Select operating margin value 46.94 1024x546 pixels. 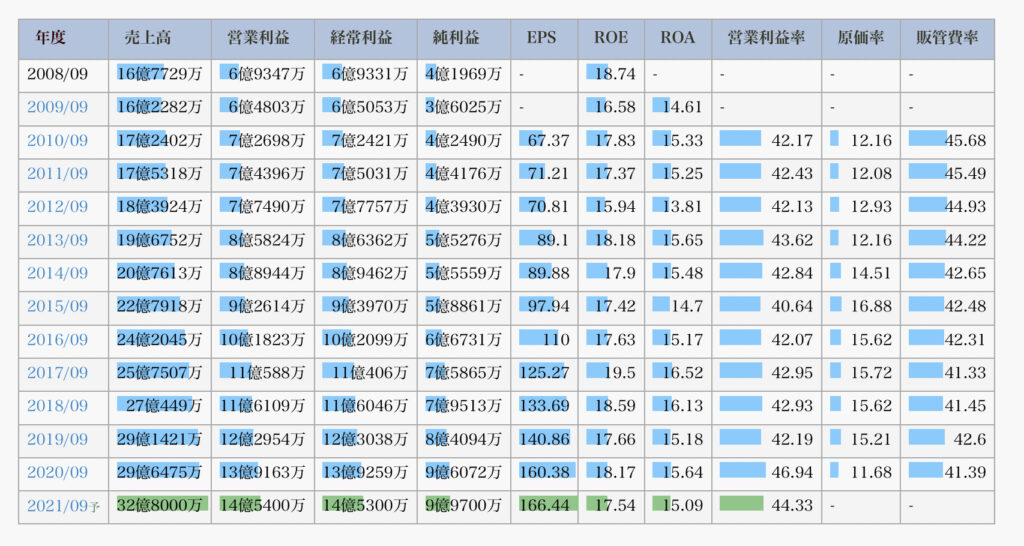(792, 472)
